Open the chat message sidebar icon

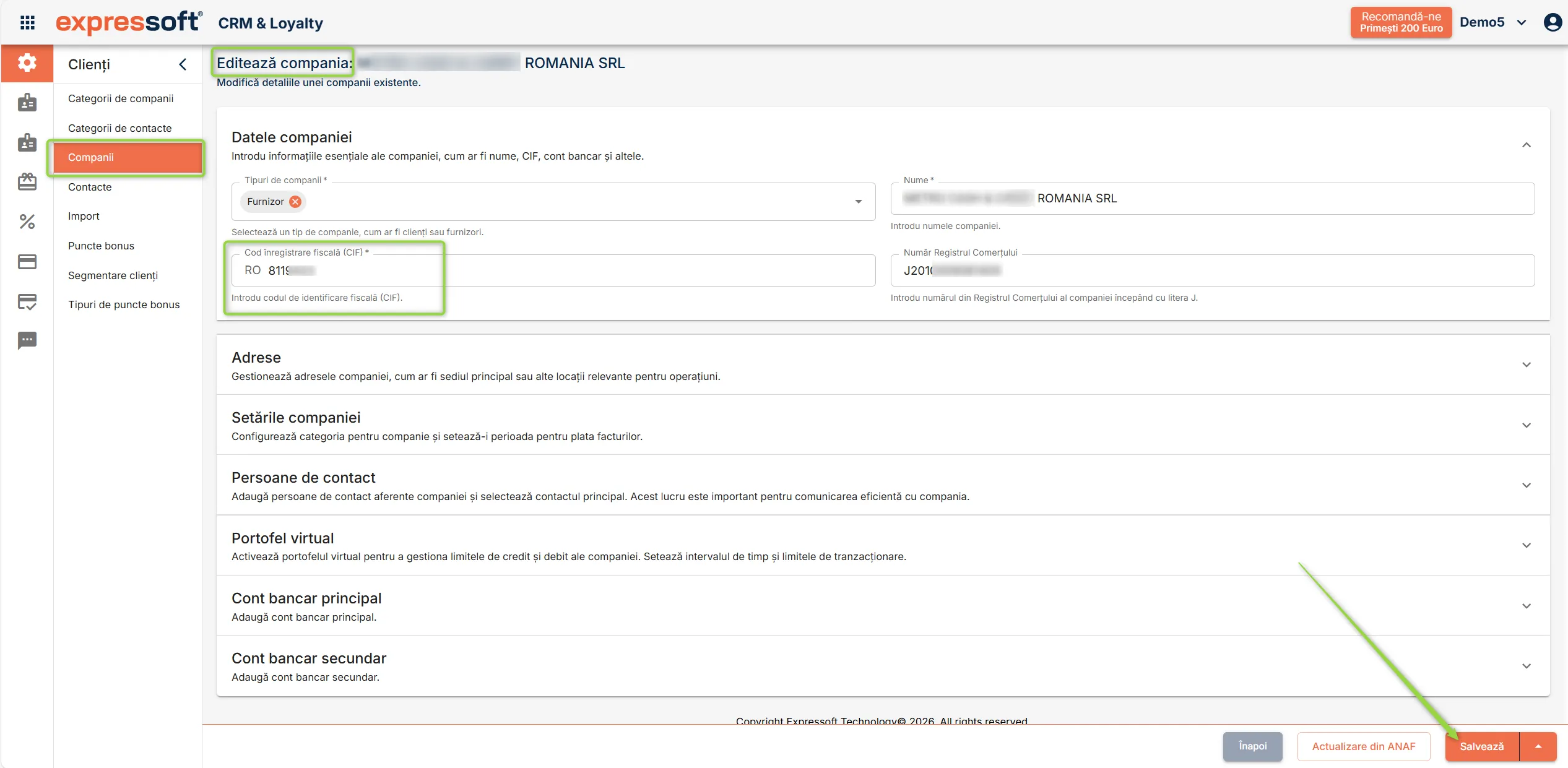[27, 340]
